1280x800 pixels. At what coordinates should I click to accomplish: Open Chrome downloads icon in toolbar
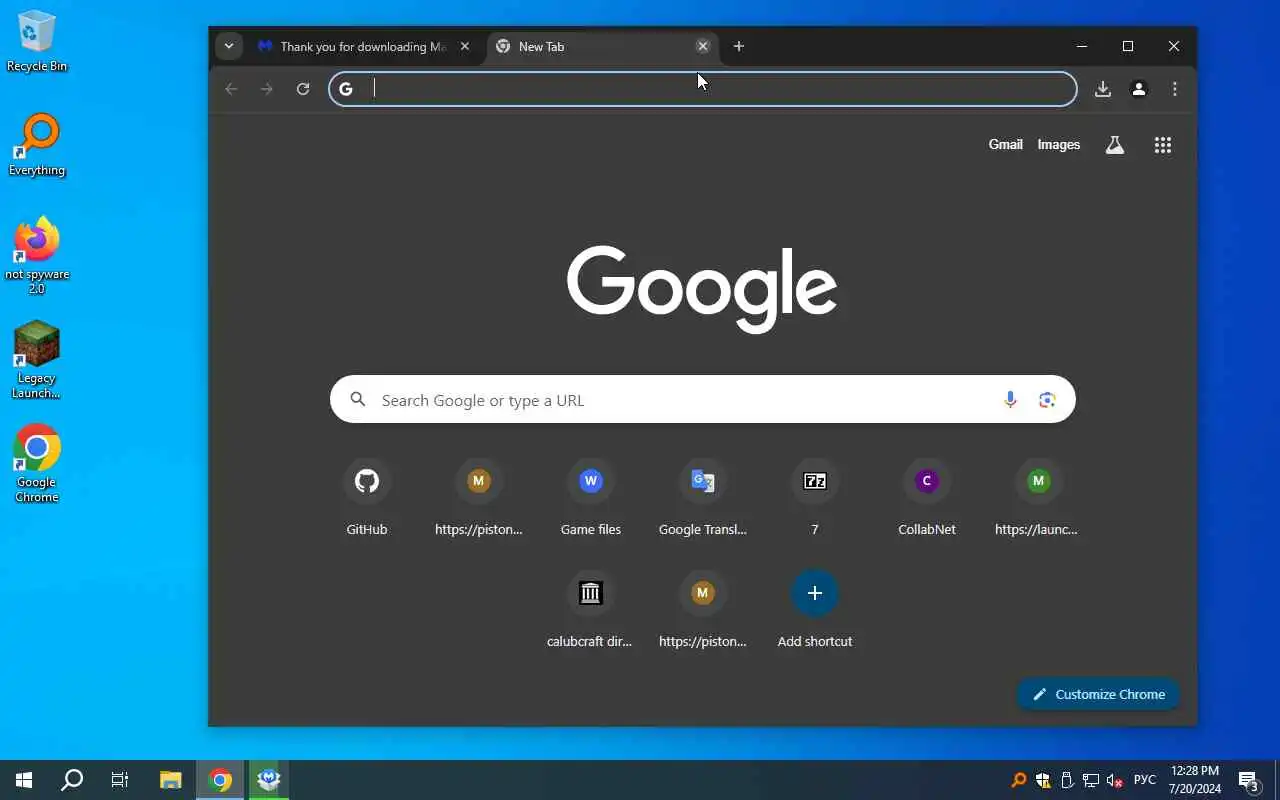point(1103,89)
